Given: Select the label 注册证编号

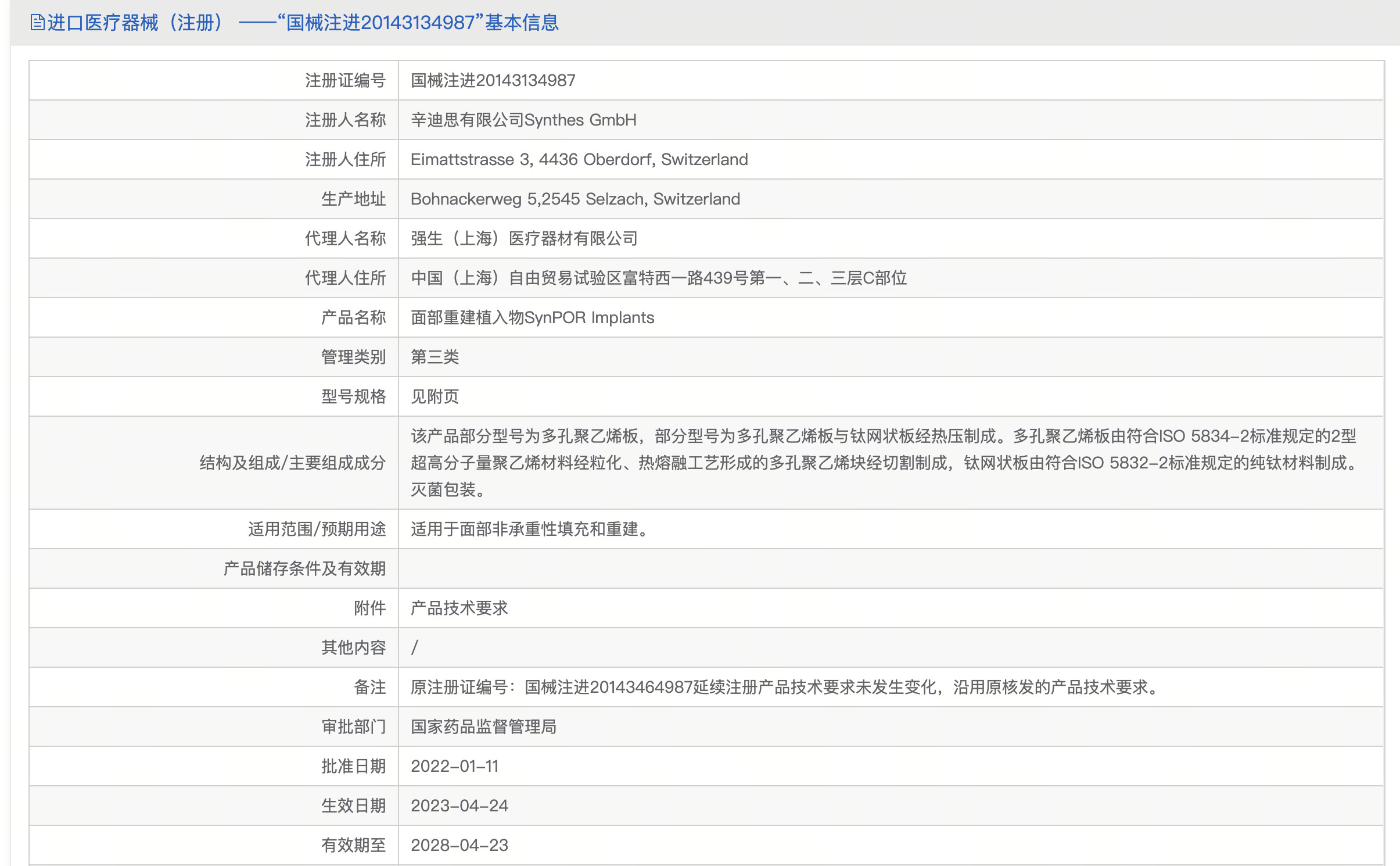Looking at the screenshot, I should [x=346, y=80].
